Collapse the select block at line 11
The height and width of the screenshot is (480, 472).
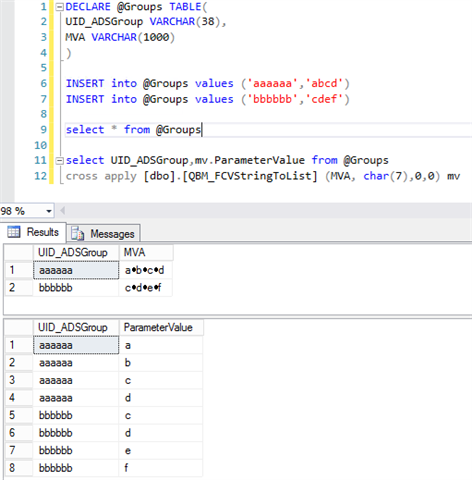(59, 161)
